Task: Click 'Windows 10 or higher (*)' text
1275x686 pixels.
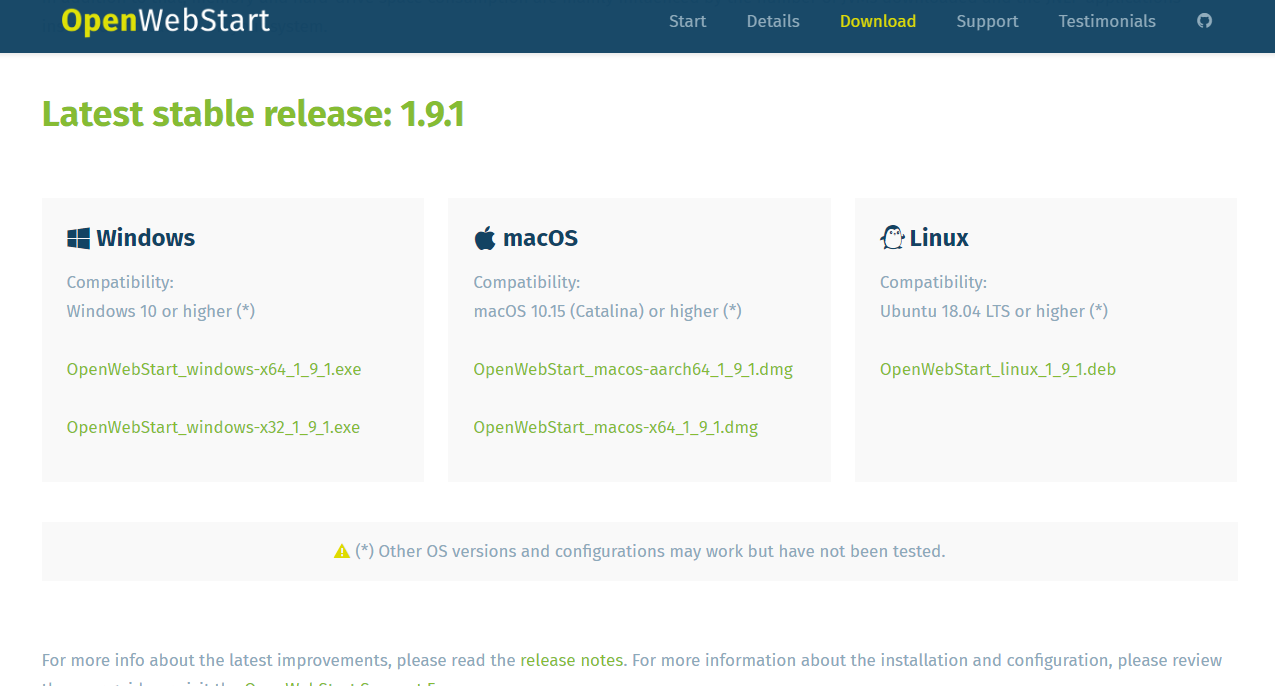Action: (161, 311)
